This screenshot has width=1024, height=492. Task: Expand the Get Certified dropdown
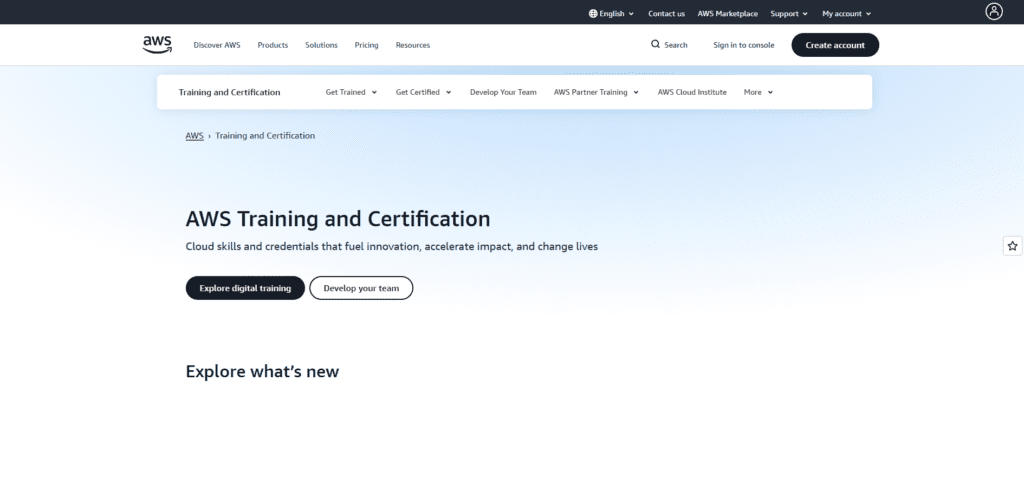click(423, 92)
